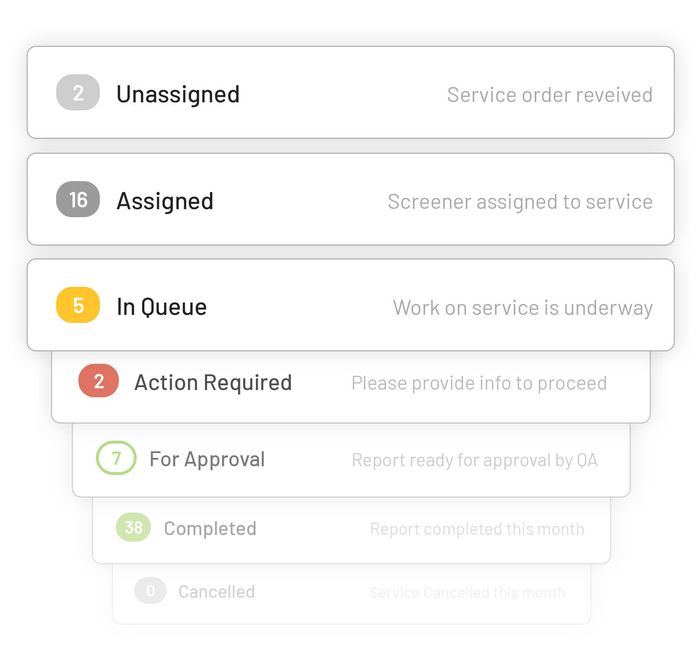Click the dark gray Assigned badge showing 16

coord(78,199)
